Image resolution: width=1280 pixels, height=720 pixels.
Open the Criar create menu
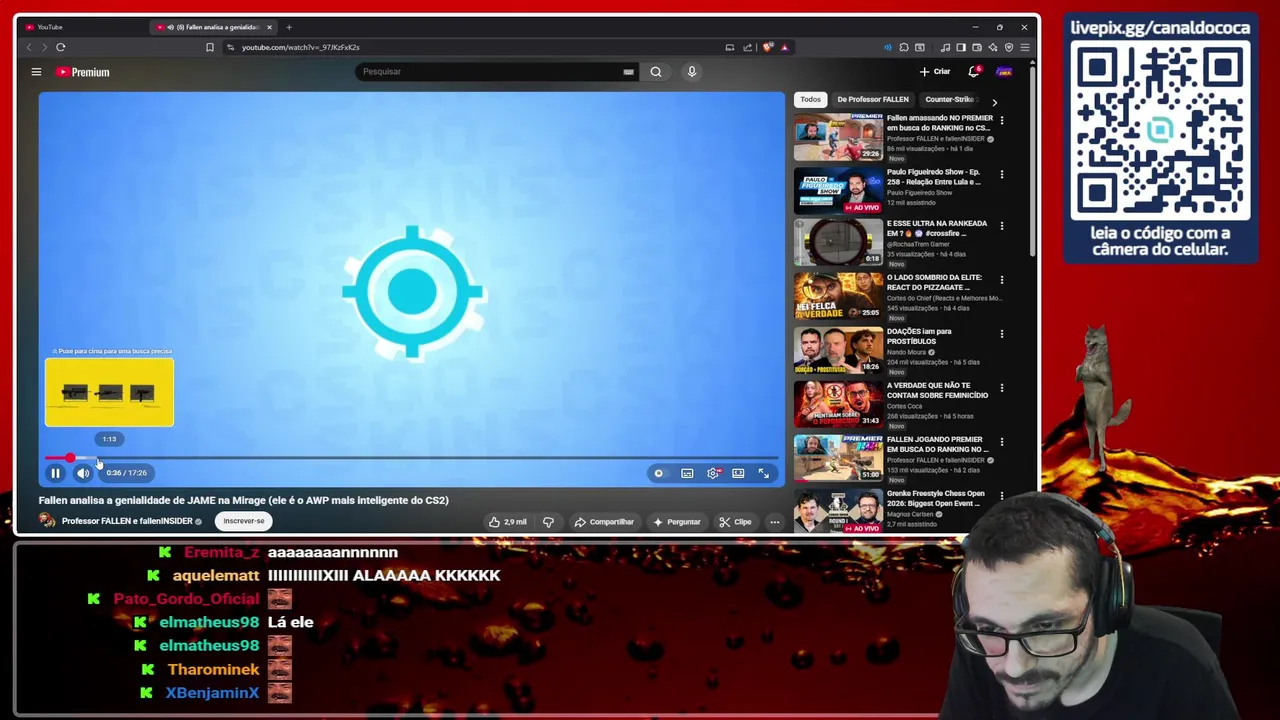(935, 72)
